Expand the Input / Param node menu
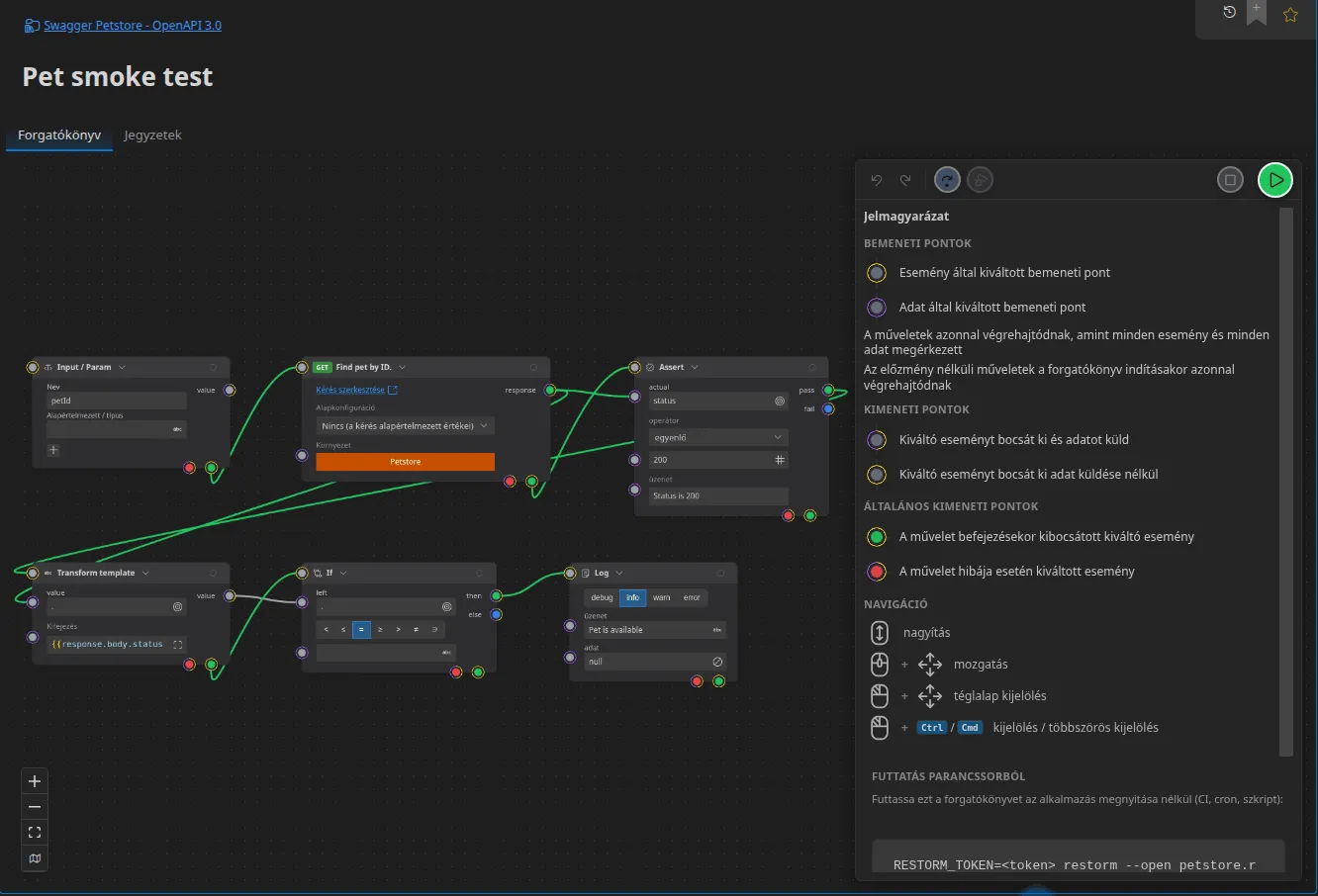Image resolution: width=1318 pixels, height=896 pixels. click(x=122, y=367)
